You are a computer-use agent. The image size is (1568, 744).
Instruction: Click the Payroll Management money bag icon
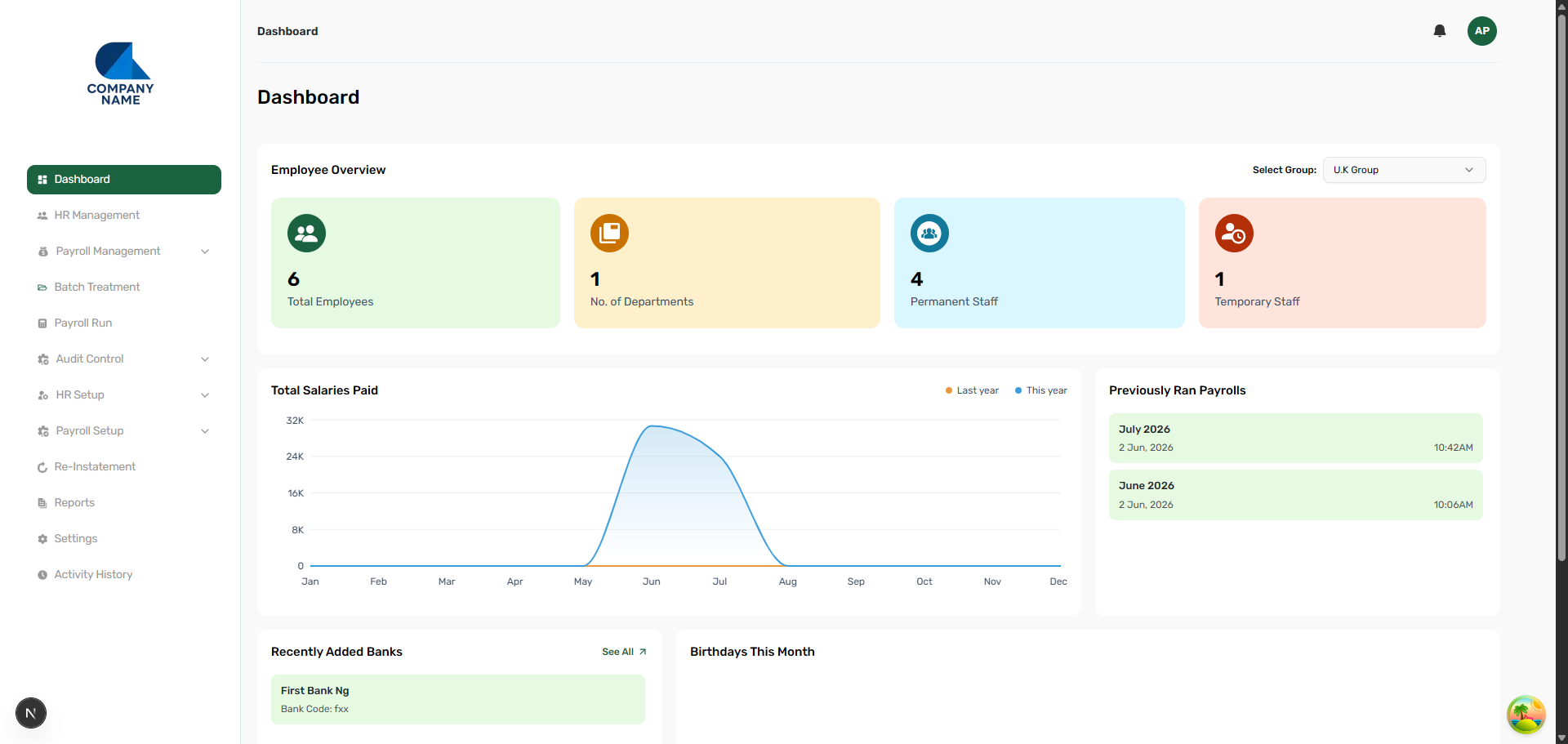[43, 252]
